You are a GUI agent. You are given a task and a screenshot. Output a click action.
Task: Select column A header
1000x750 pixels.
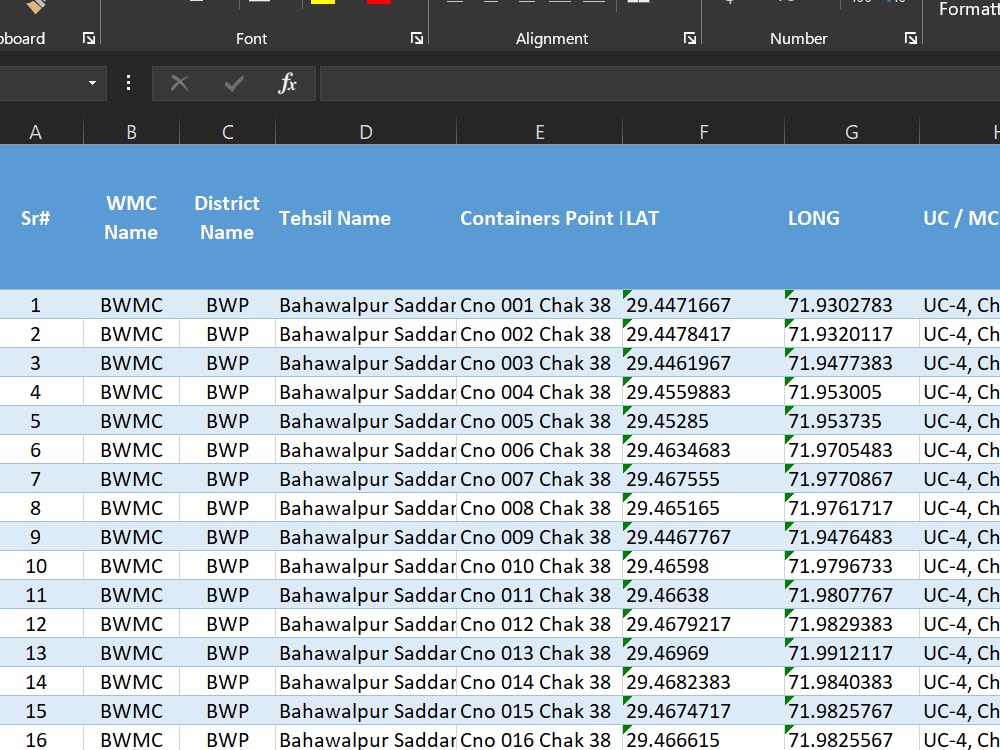pyautogui.click(x=36, y=133)
